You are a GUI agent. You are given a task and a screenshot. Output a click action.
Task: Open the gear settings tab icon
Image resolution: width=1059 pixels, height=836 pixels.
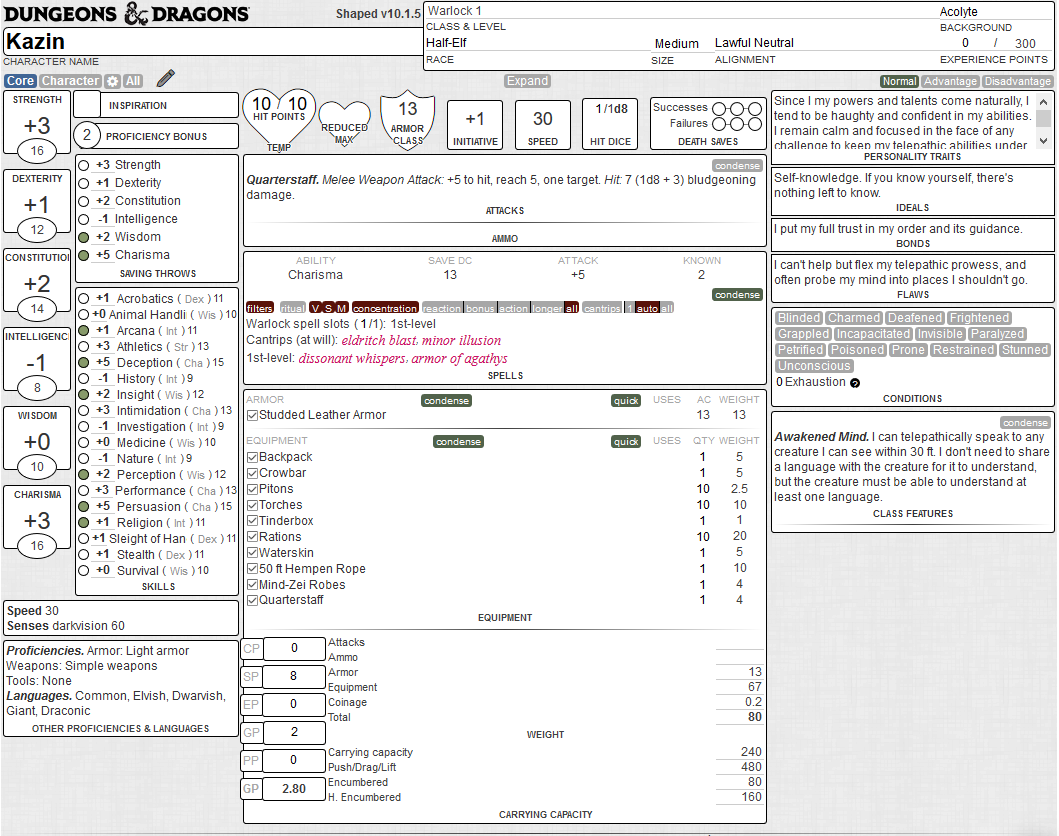click(x=113, y=81)
